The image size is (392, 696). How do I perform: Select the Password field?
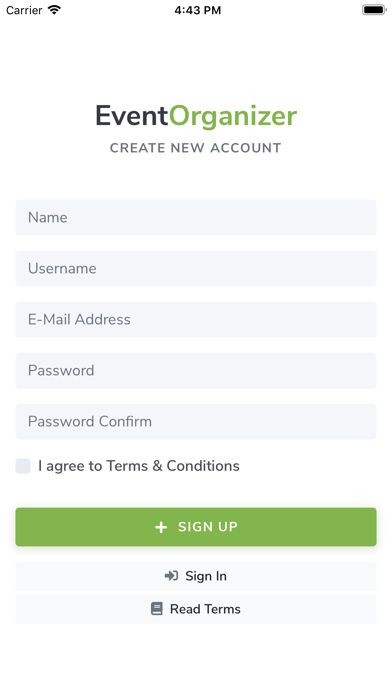(x=196, y=371)
